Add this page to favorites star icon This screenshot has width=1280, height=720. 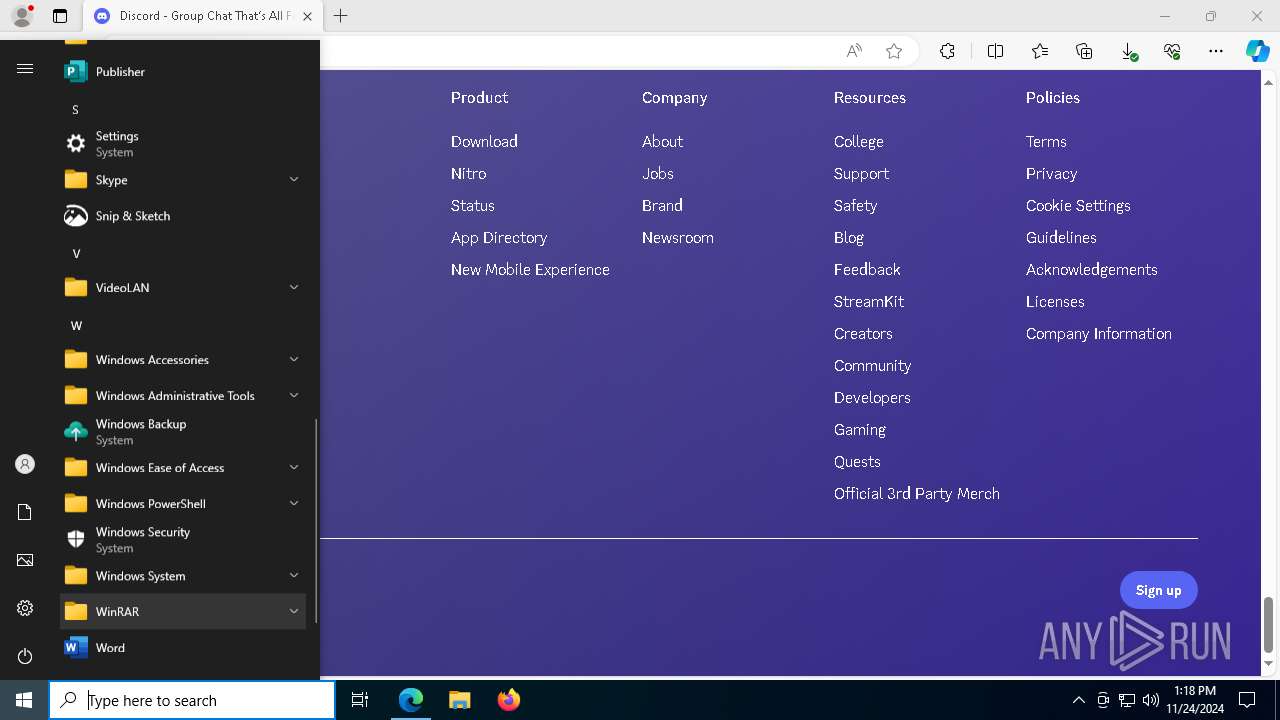[894, 51]
